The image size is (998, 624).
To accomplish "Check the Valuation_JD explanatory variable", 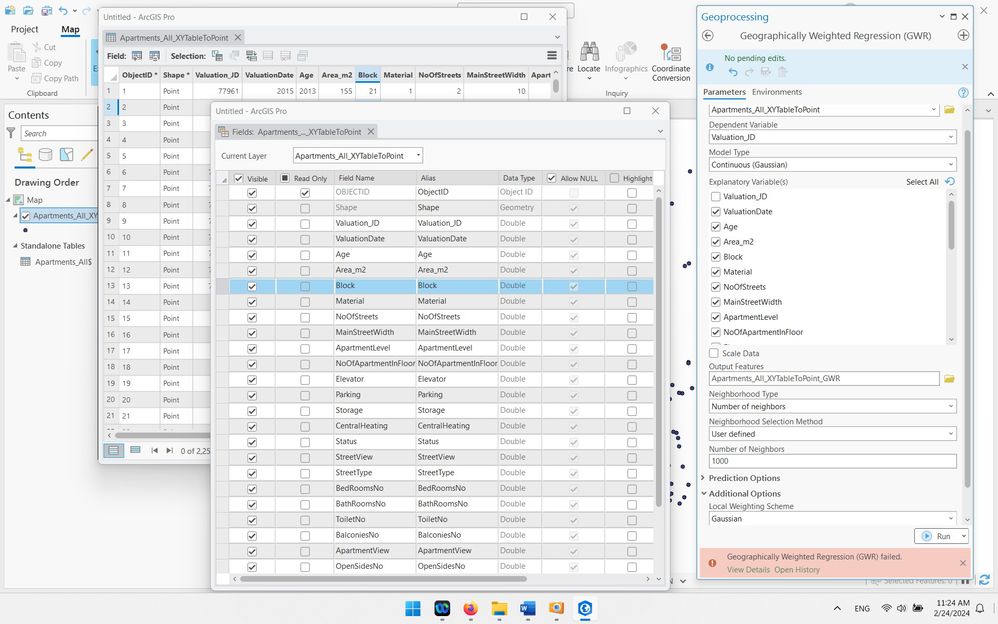I will 715,197.
